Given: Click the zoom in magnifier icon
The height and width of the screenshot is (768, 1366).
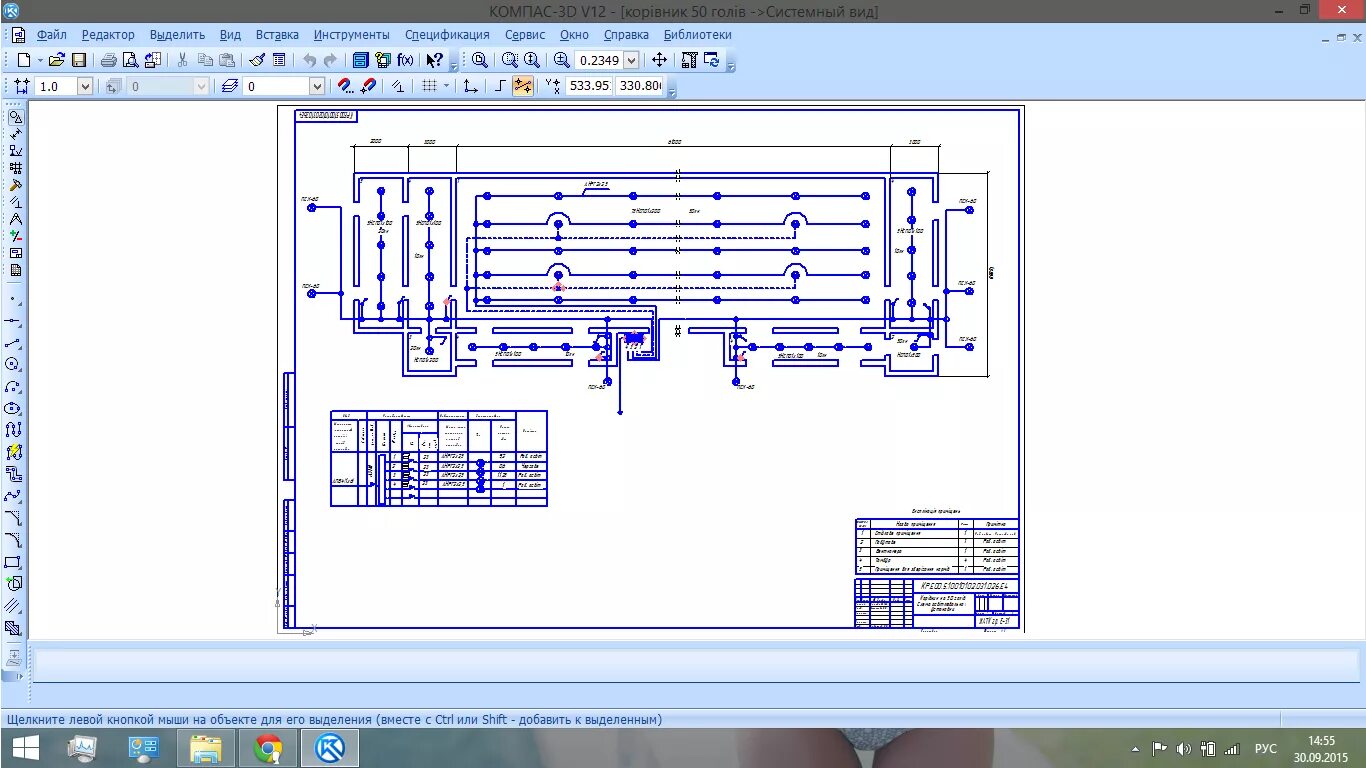Looking at the screenshot, I should pos(563,60).
